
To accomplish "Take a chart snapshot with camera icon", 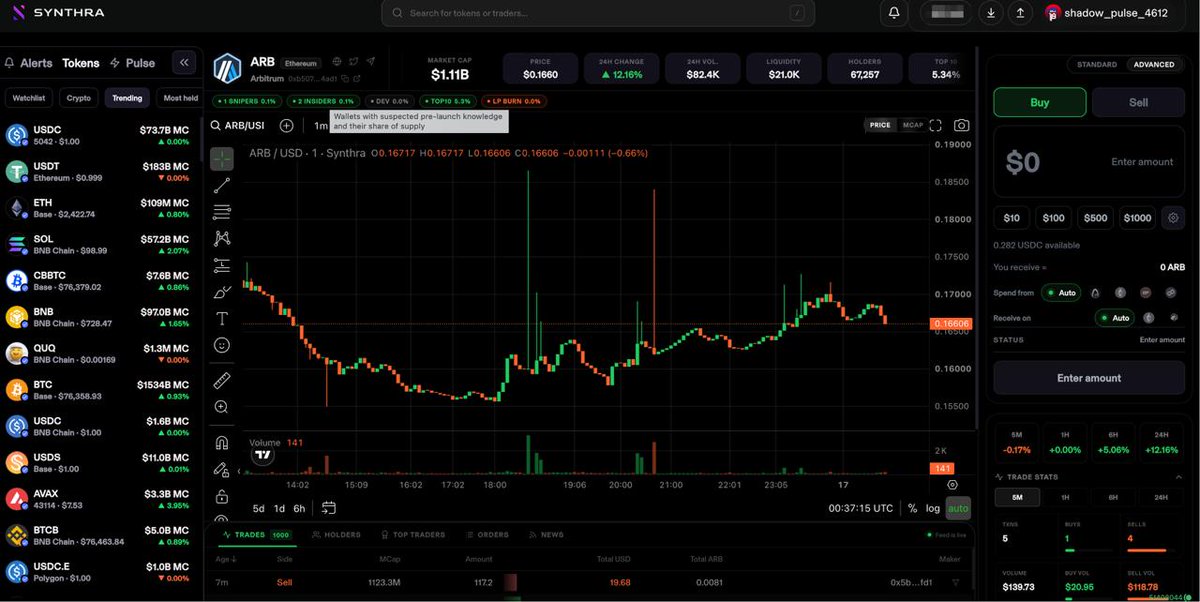I will click(961, 125).
